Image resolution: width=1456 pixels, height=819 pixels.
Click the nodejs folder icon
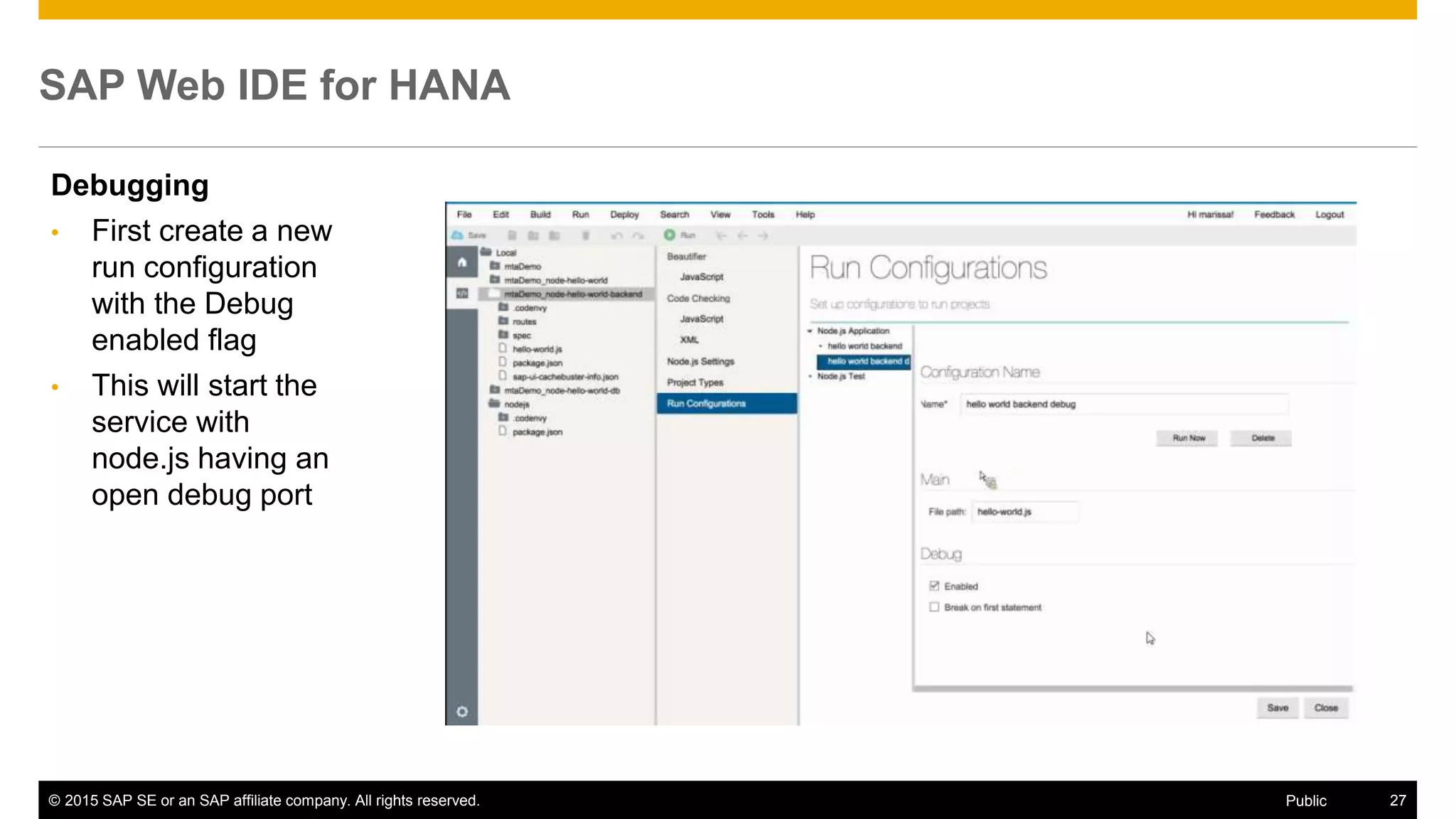coord(494,403)
